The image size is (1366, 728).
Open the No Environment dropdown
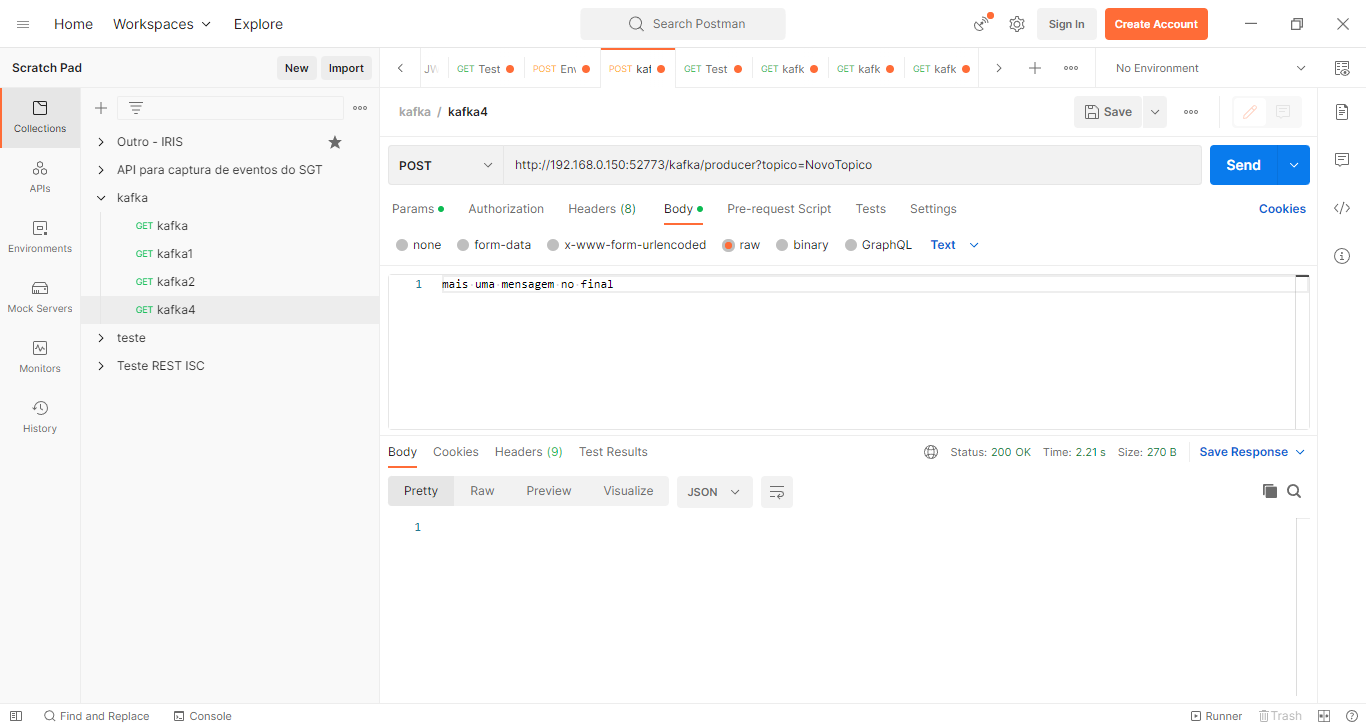1210,68
